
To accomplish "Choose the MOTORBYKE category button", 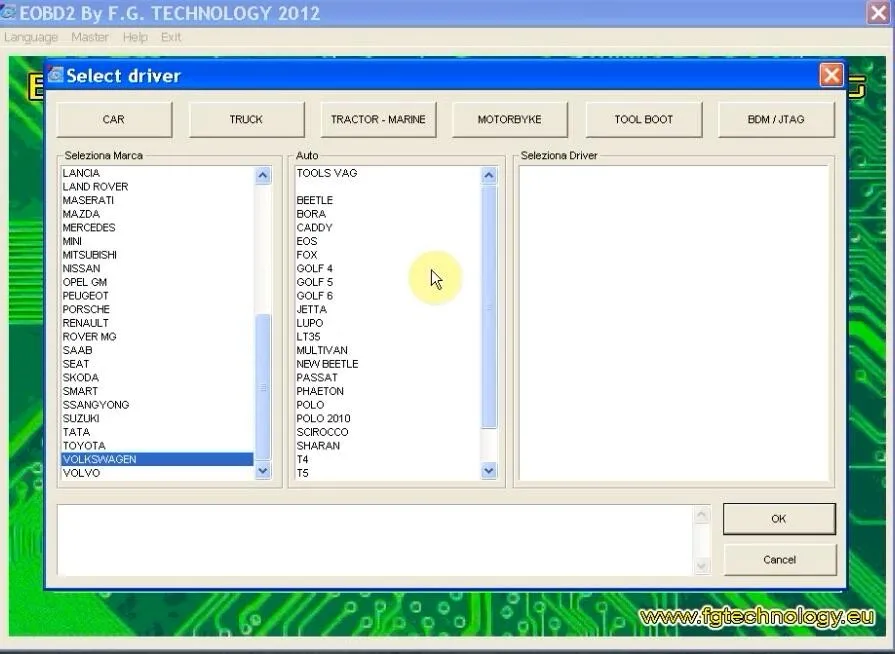I will (x=510, y=119).
